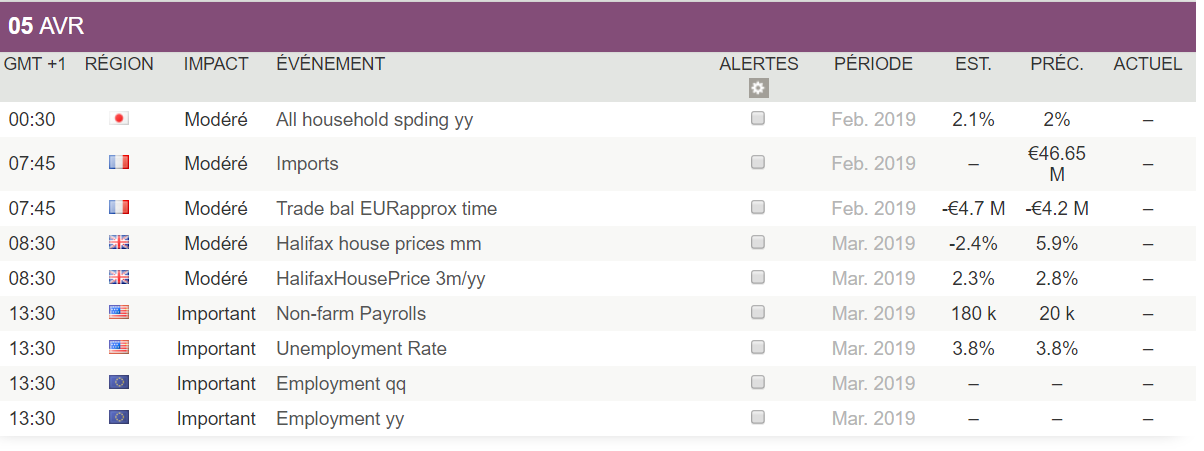Click the US flag beside Unemployment Rate
The width and height of the screenshot is (1204, 451).
pos(119,348)
